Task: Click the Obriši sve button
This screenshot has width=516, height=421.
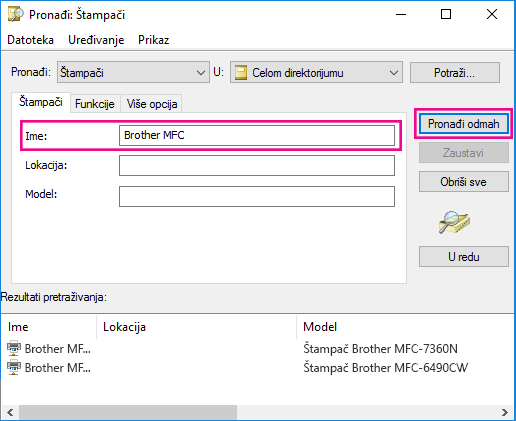Action: tap(464, 182)
